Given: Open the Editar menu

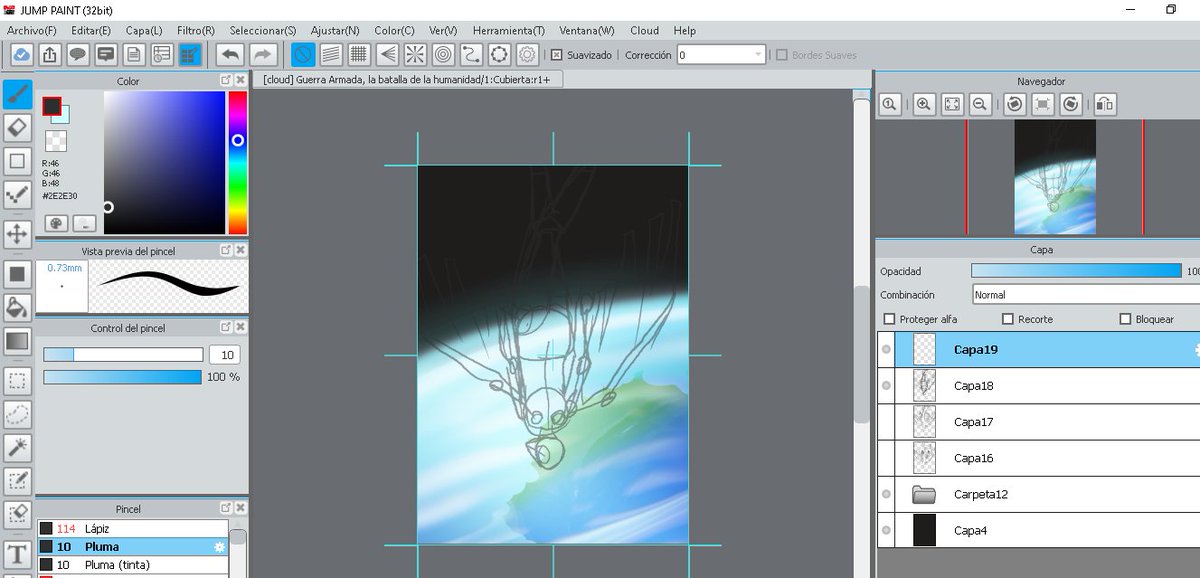Looking at the screenshot, I should click(x=90, y=31).
